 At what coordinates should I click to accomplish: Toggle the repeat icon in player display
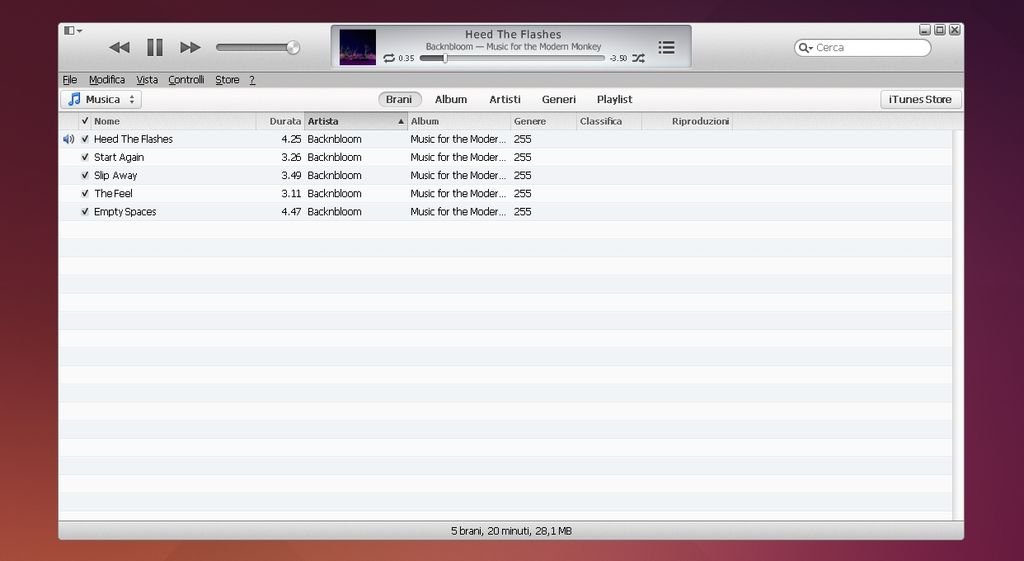click(x=389, y=58)
